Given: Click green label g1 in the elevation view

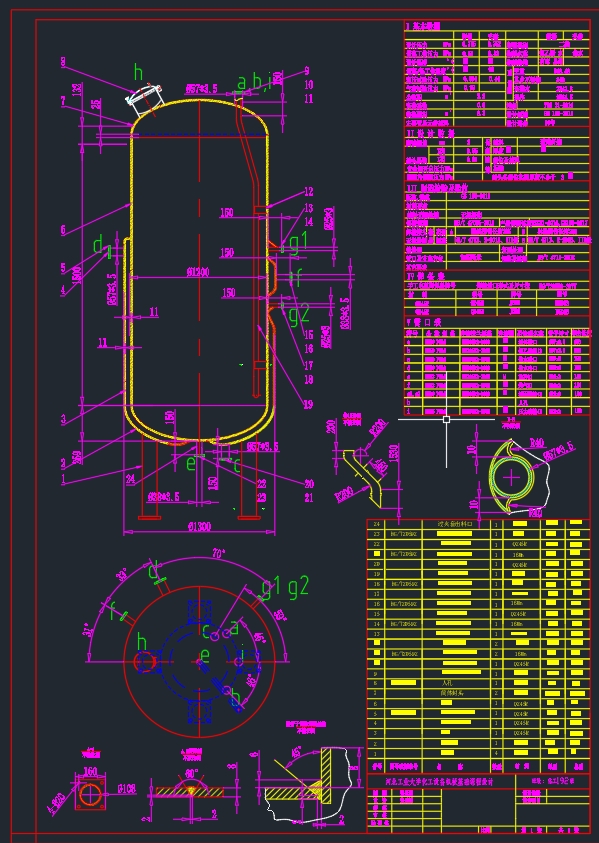Looking at the screenshot, I should [299, 242].
